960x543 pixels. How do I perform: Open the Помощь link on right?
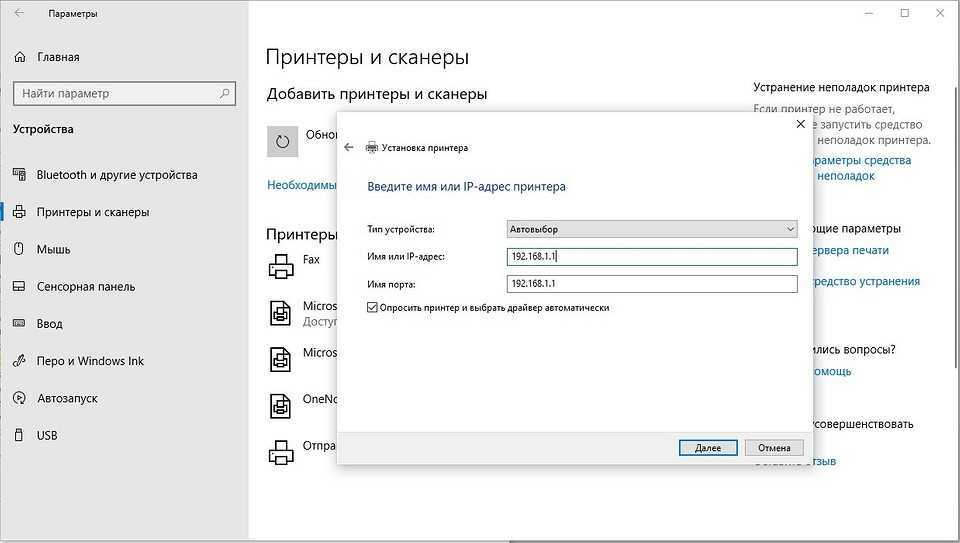click(832, 371)
